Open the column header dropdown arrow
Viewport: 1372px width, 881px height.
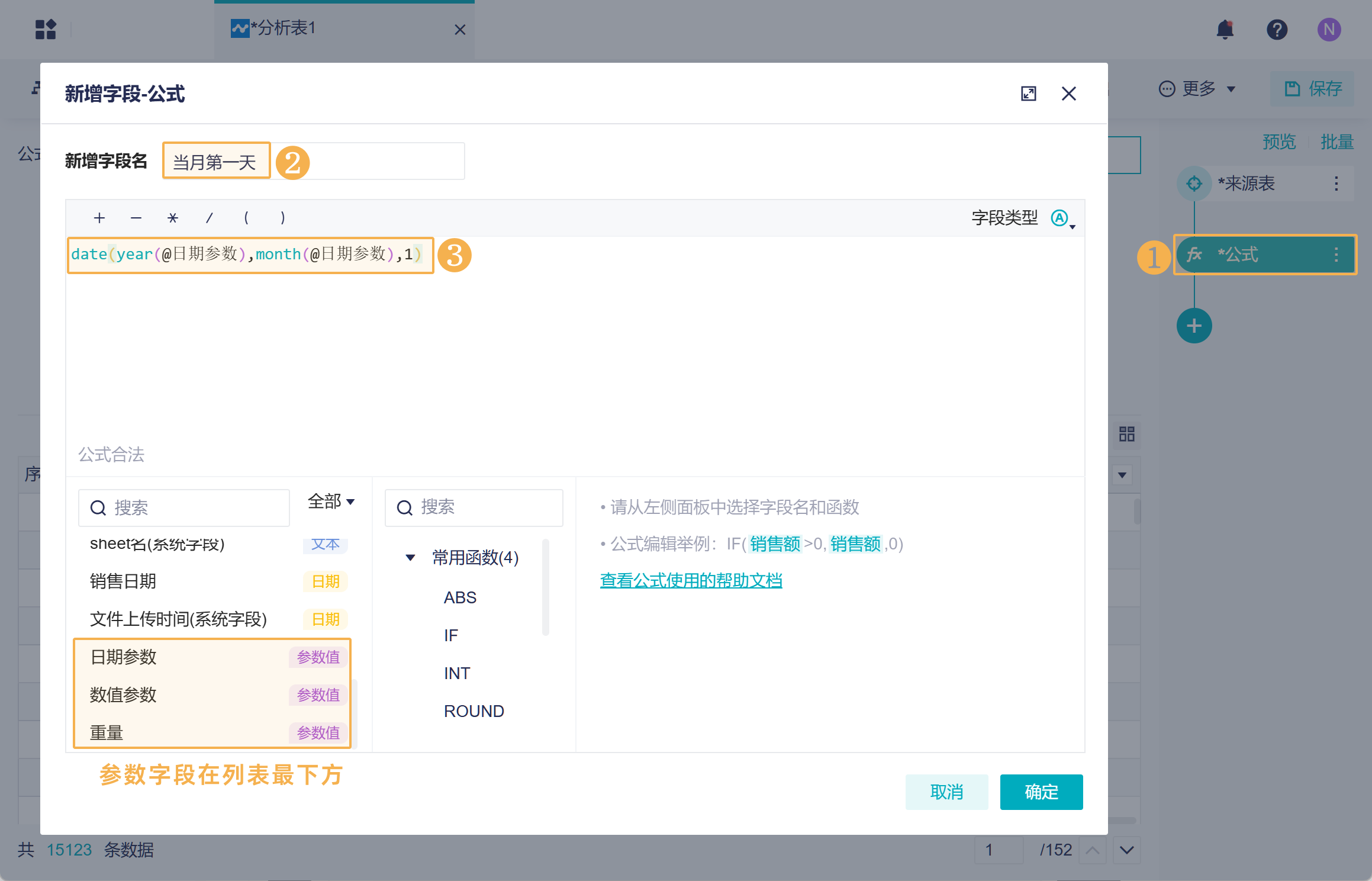coord(1122,475)
